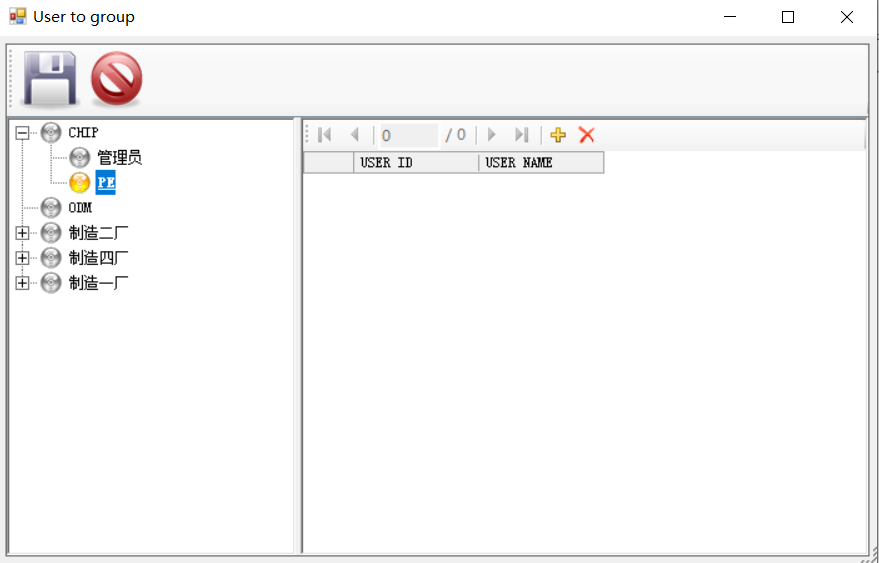Collapse the CHIP tree node

(23, 133)
